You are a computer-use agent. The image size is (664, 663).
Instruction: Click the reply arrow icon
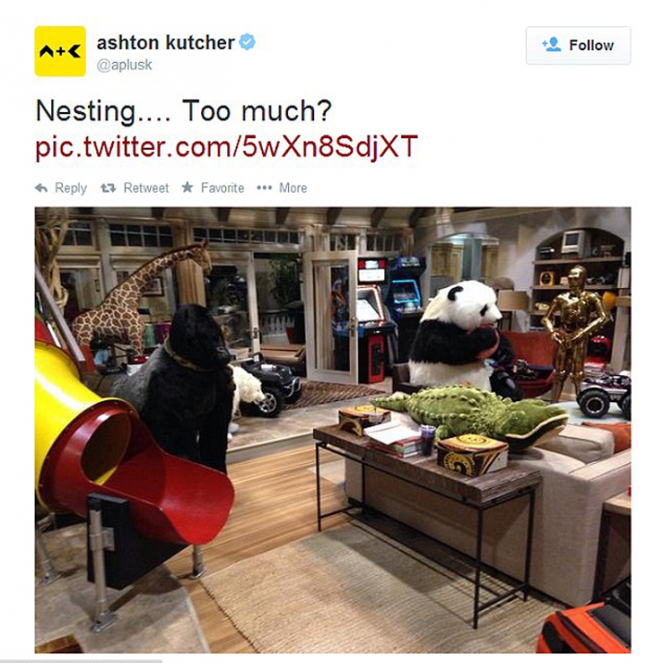coord(41,188)
